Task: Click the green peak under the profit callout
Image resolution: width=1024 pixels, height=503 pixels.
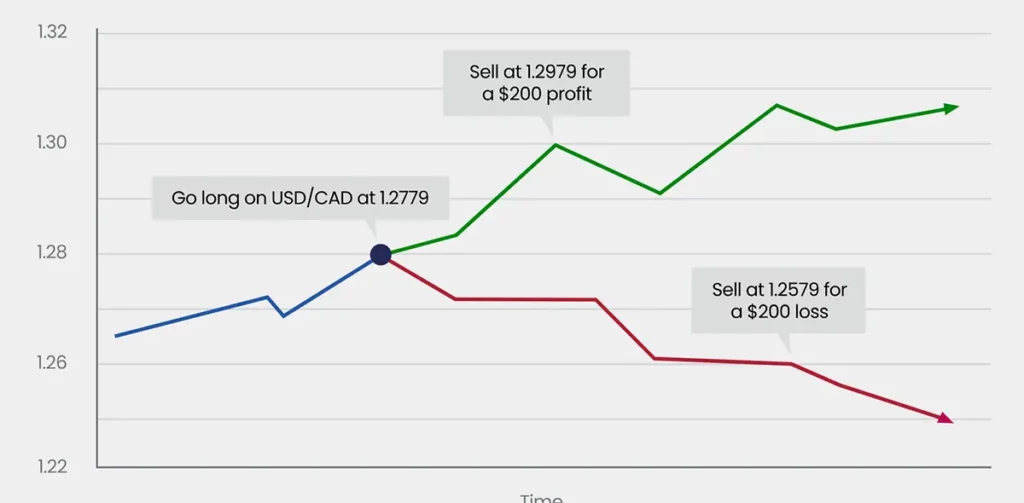Action: click(x=556, y=145)
